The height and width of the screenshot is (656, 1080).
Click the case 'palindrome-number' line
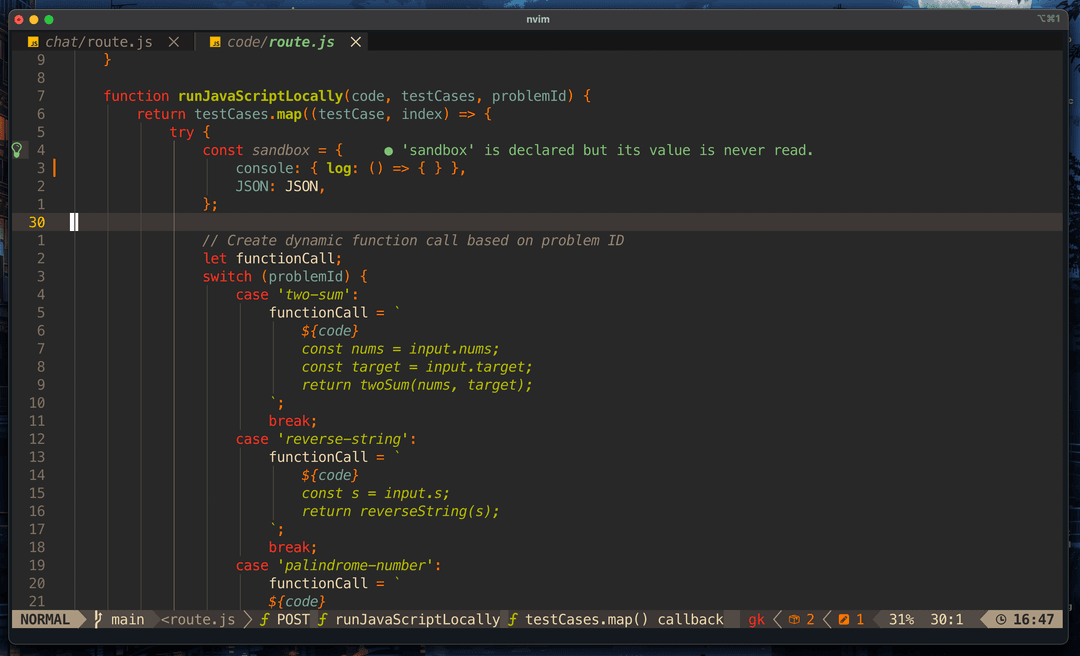(x=338, y=565)
